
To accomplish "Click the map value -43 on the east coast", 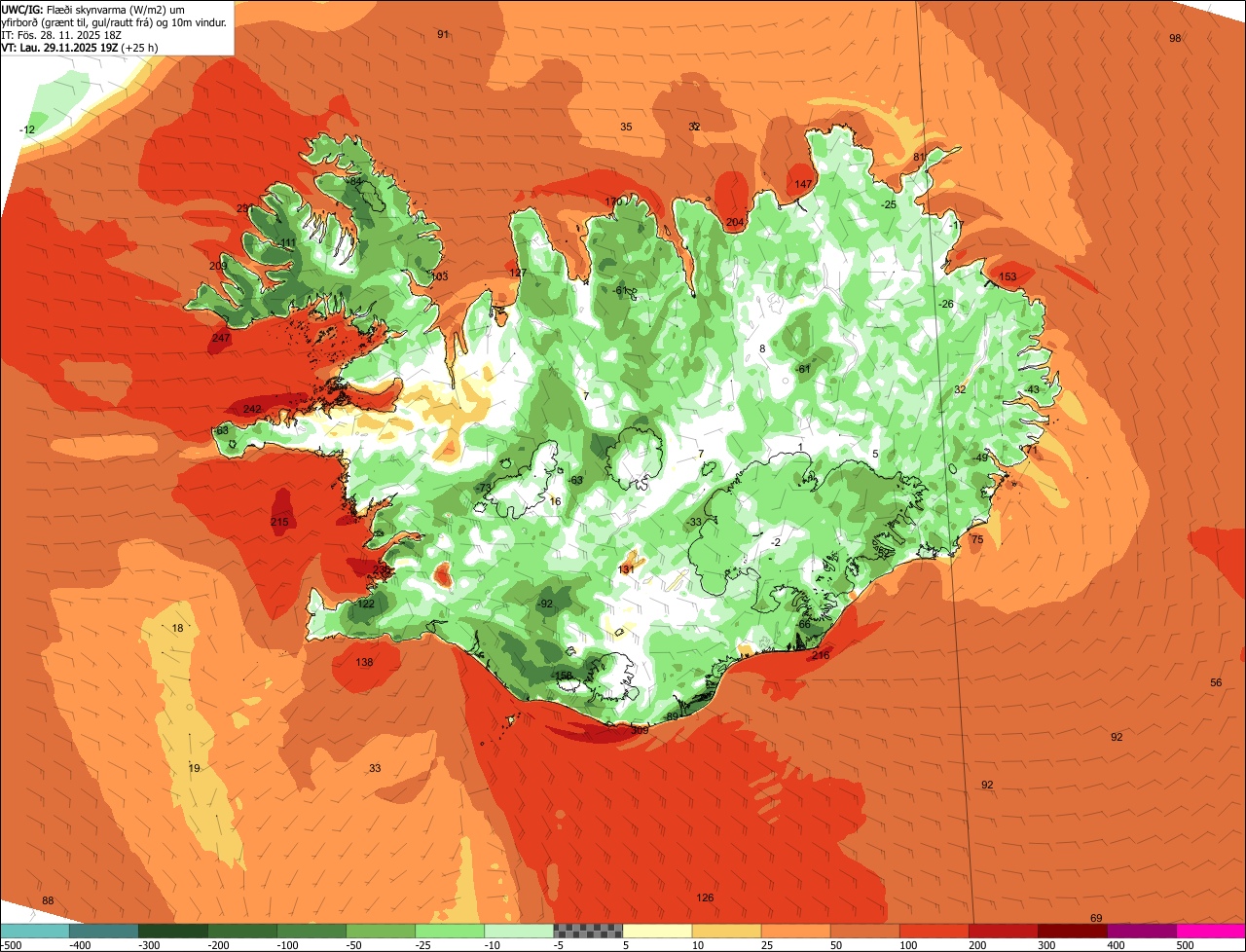I will (1031, 389).
